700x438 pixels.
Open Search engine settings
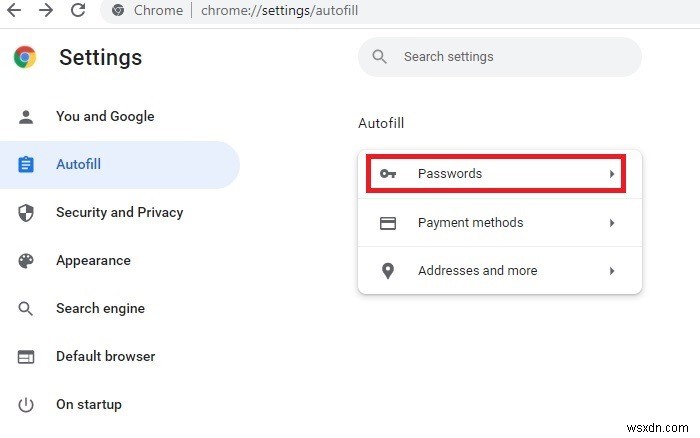(100, 309)
